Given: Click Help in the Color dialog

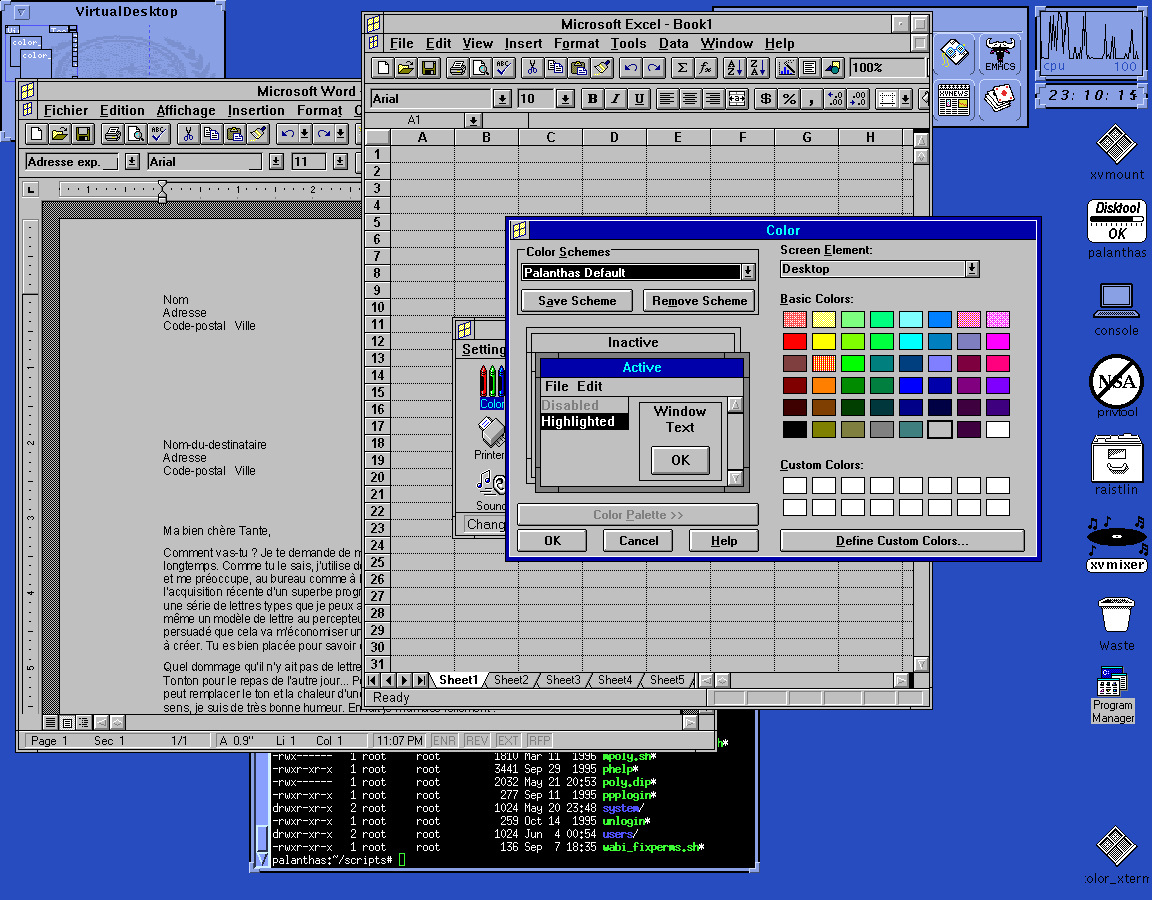Looking at the screenshot, I should click(724, 541).
